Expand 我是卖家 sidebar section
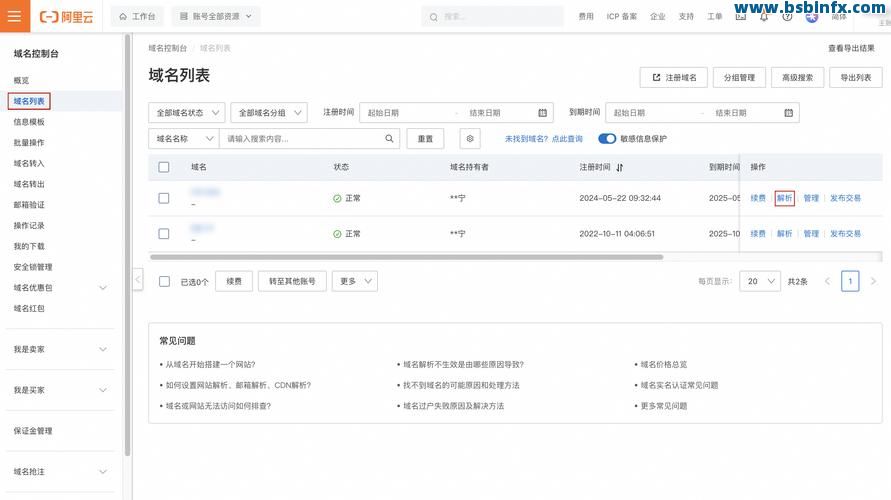The height and width of the screenshot is (500, 891). 103,349
